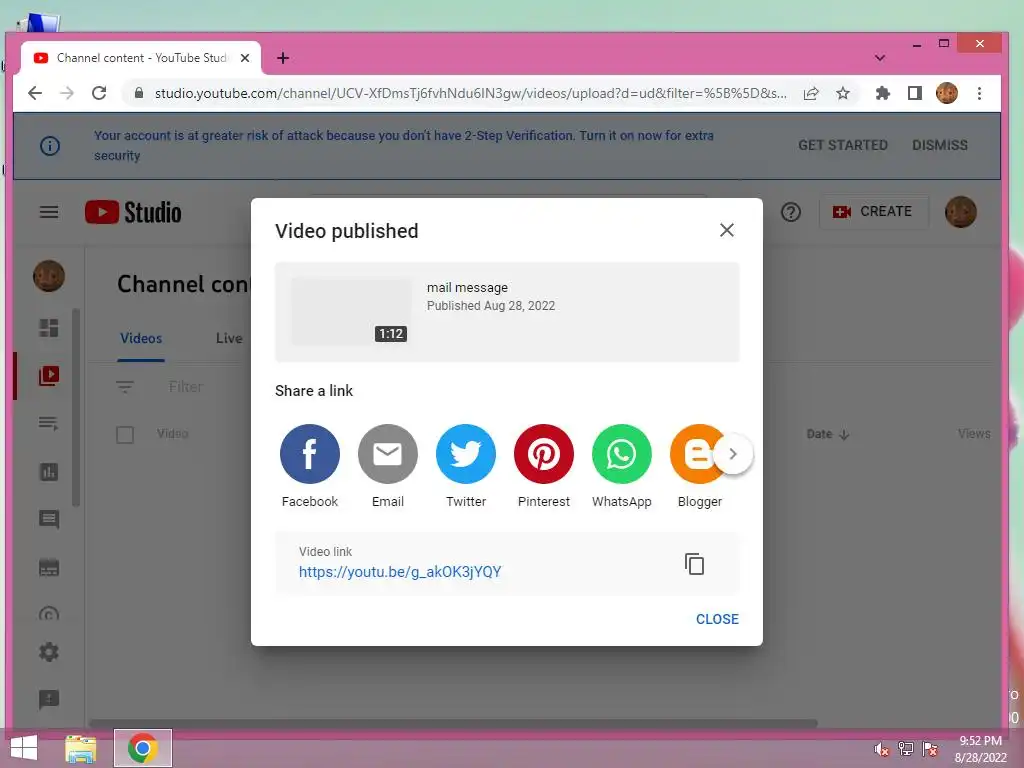Image resolution: width=1024 pixels, height=768 pixels.
Task: Open the channel avatar in the sidebar
Action: [49, 276]
